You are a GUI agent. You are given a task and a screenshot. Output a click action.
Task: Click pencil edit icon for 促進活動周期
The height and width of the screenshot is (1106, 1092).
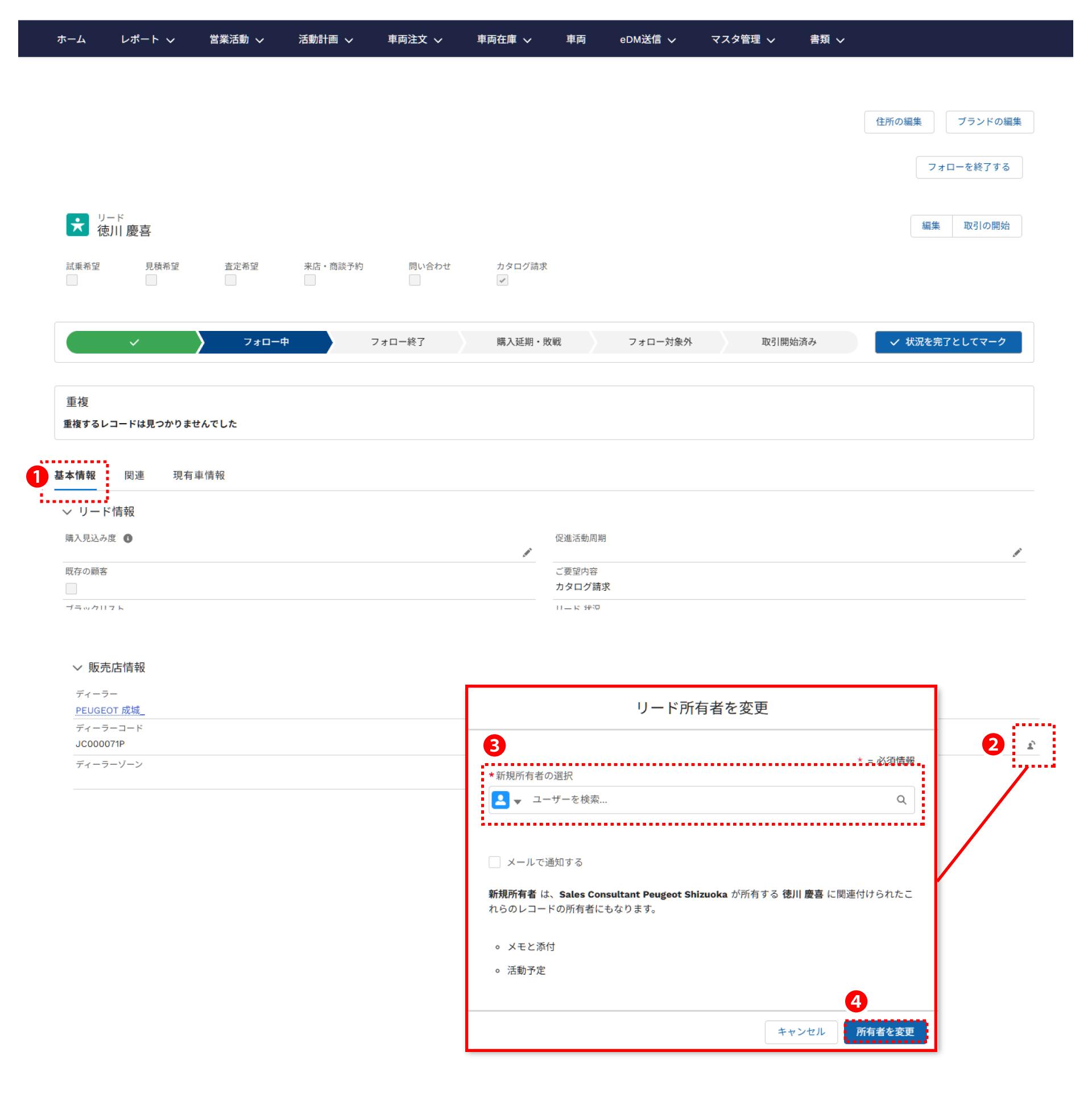coord(1016,552)
